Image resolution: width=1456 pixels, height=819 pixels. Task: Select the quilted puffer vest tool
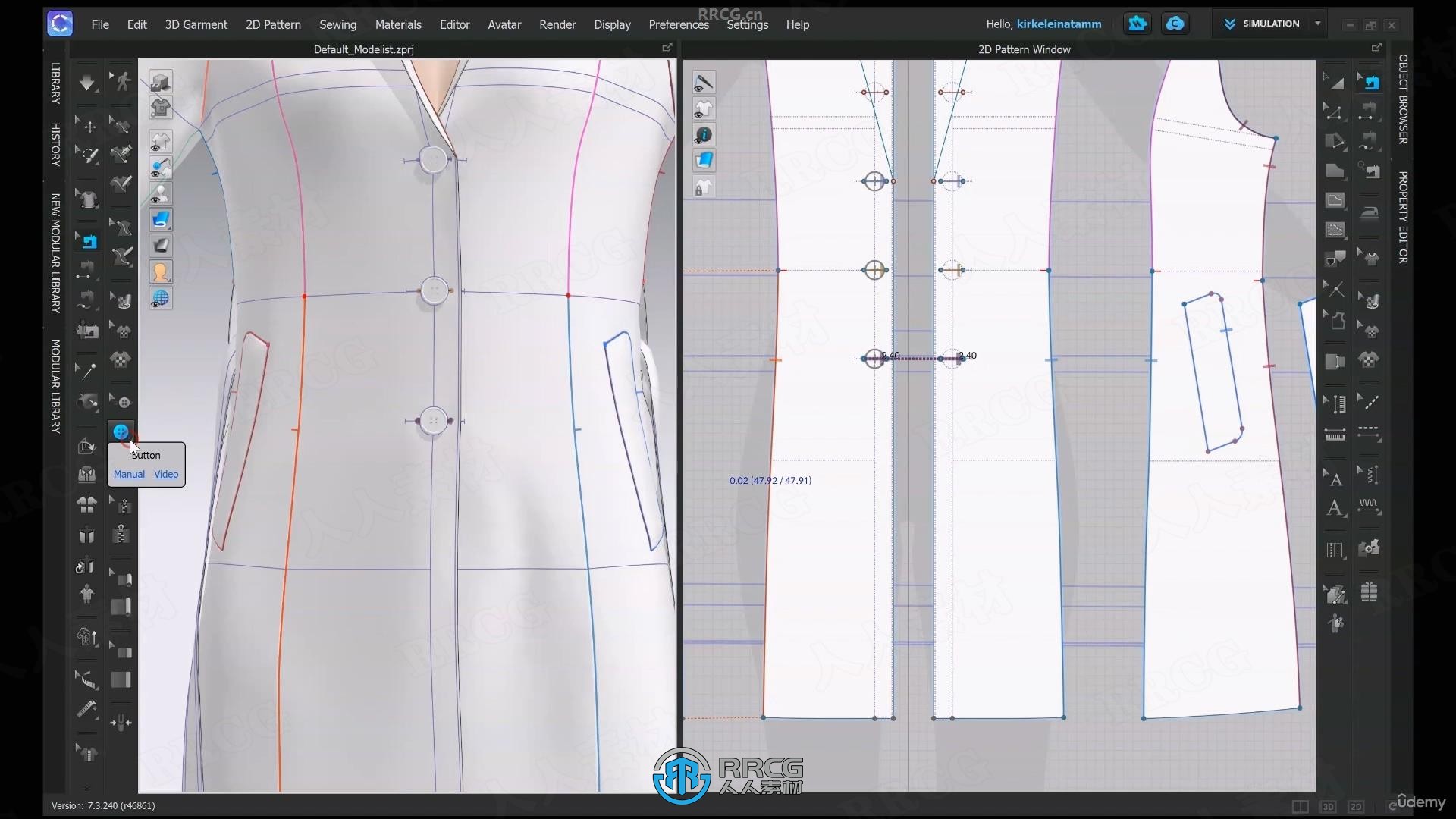point(1370,591)
